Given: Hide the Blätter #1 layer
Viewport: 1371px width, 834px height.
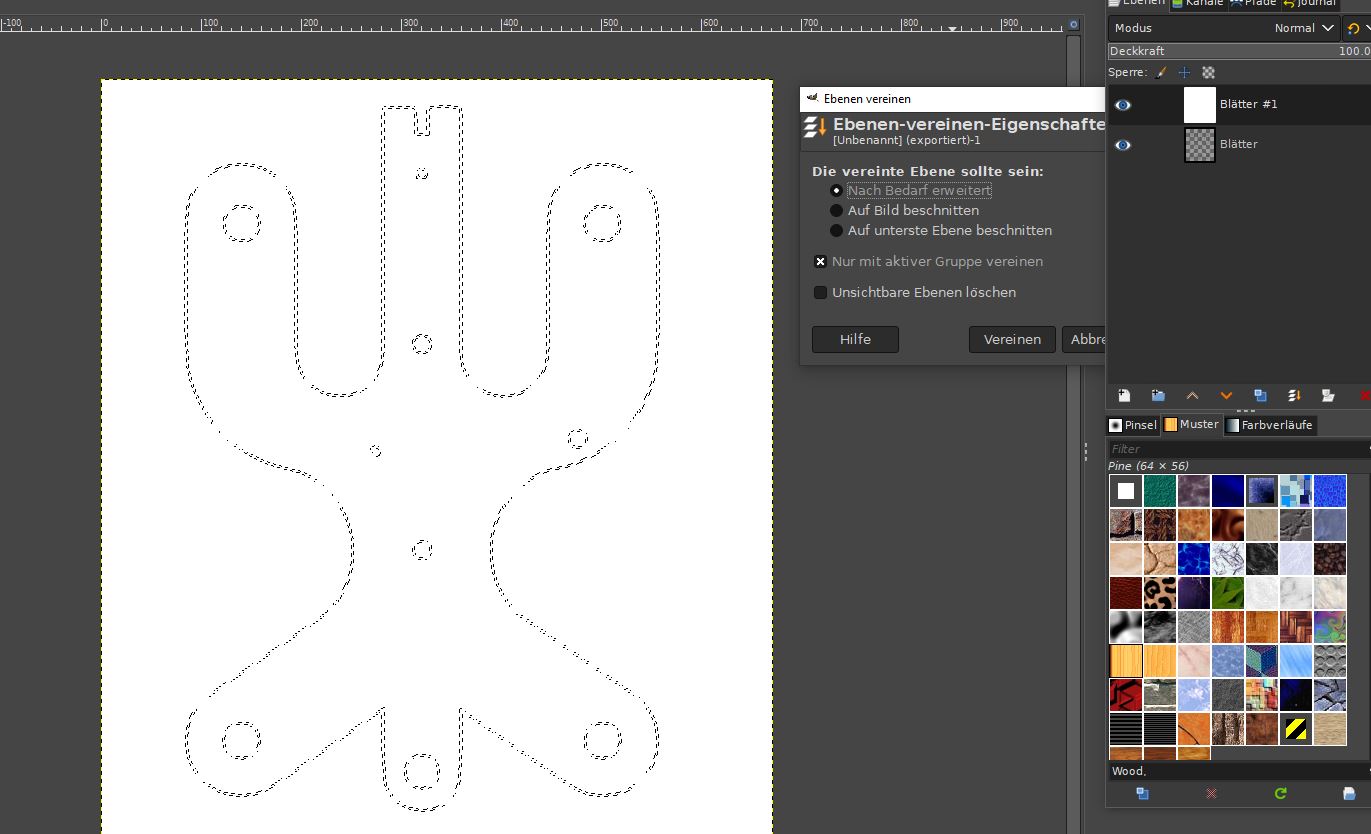Looking at the screenshot, I should click(x=1123, y=105).
